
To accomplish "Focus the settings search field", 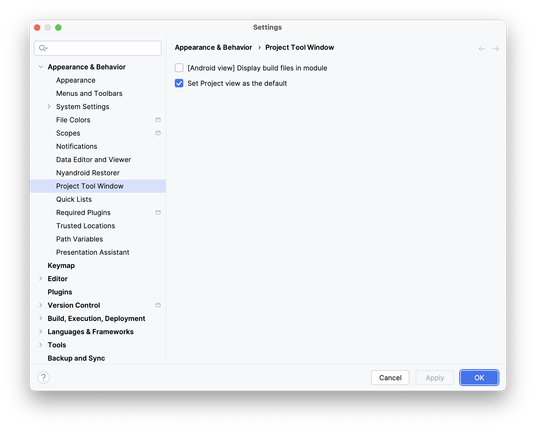I will [98, 48].
